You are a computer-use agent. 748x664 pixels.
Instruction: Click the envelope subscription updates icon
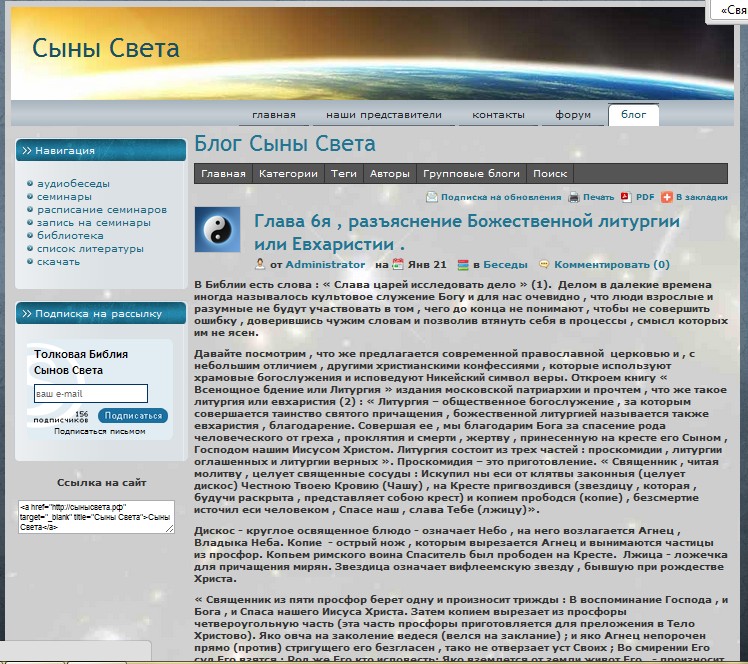click(431, 197)
